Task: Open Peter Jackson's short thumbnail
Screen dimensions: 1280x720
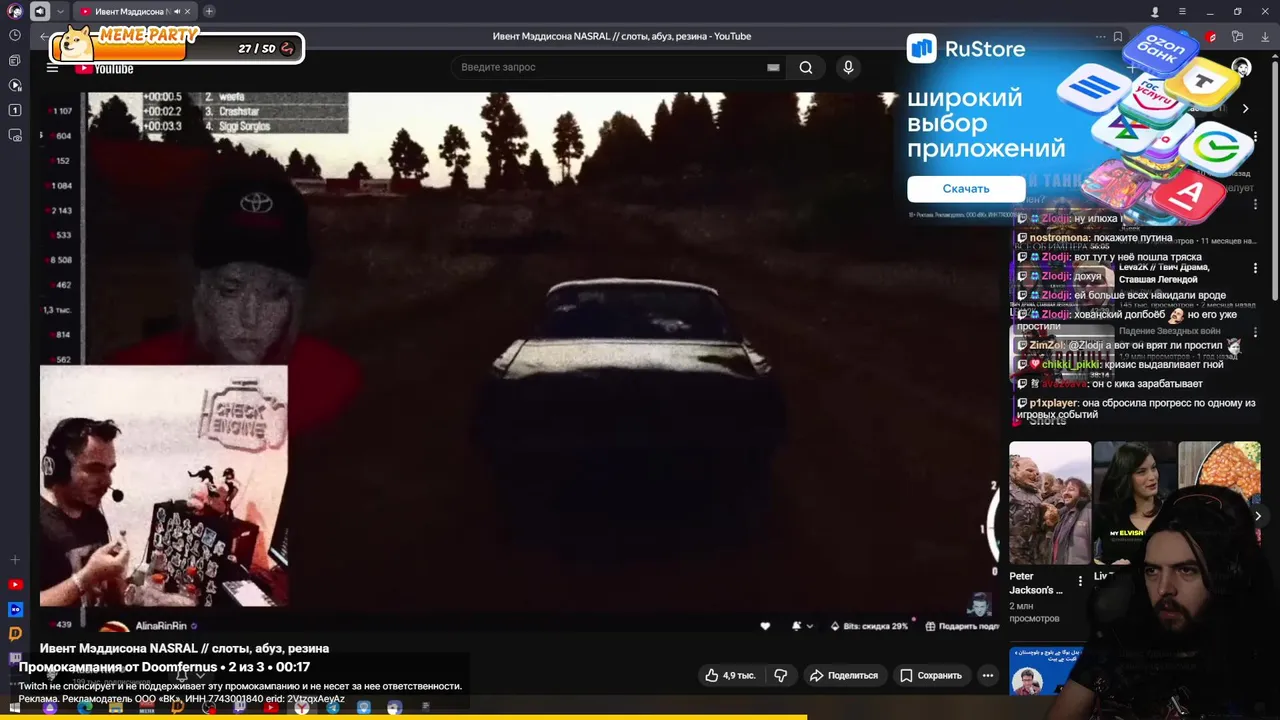Action: click(x=1049, y=503)
